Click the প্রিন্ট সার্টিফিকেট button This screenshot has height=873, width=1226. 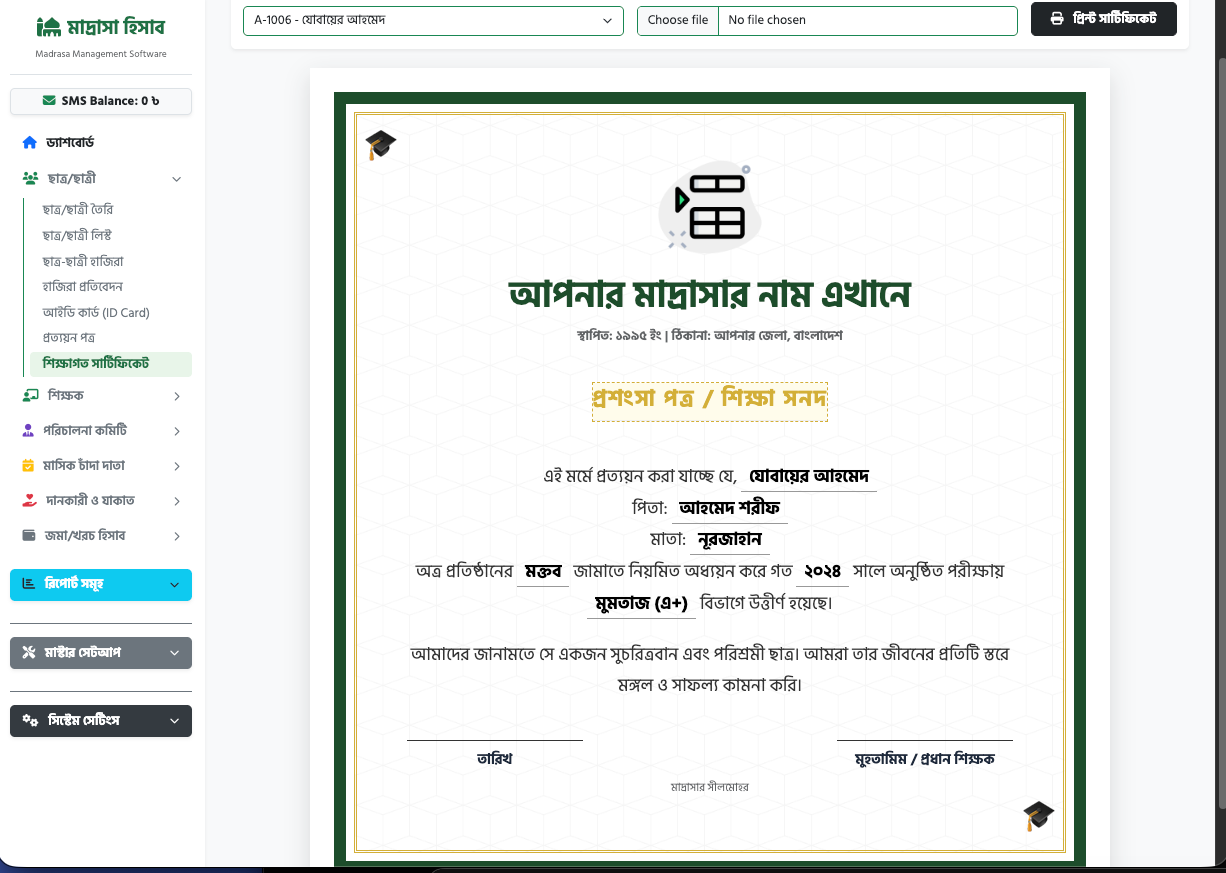point(1104,19)
